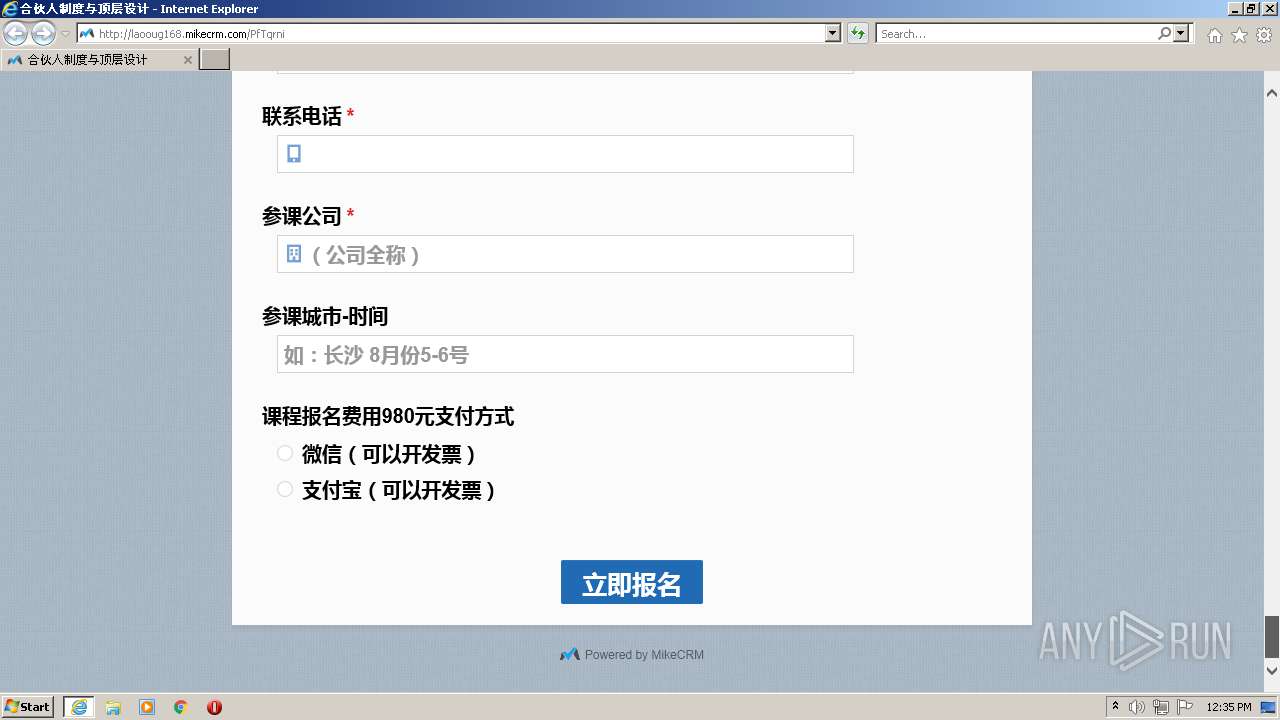Open Internet Explorer taskbar icon
The width and height of the screenshot is (1280, 720).
pyautogui.click(x=79, y=707)
